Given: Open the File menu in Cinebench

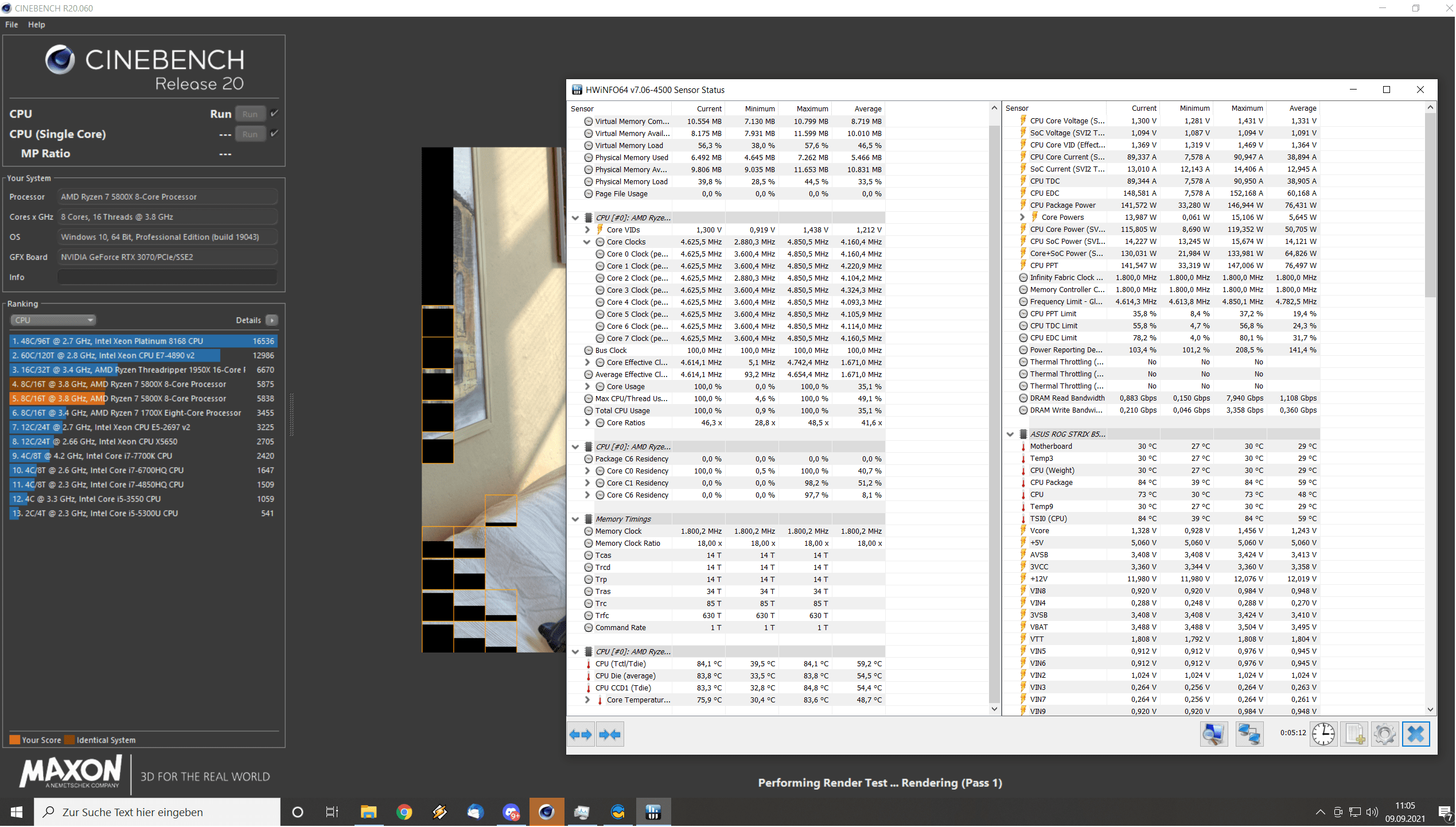Looking at the screenshot, I should pos(11,25).
